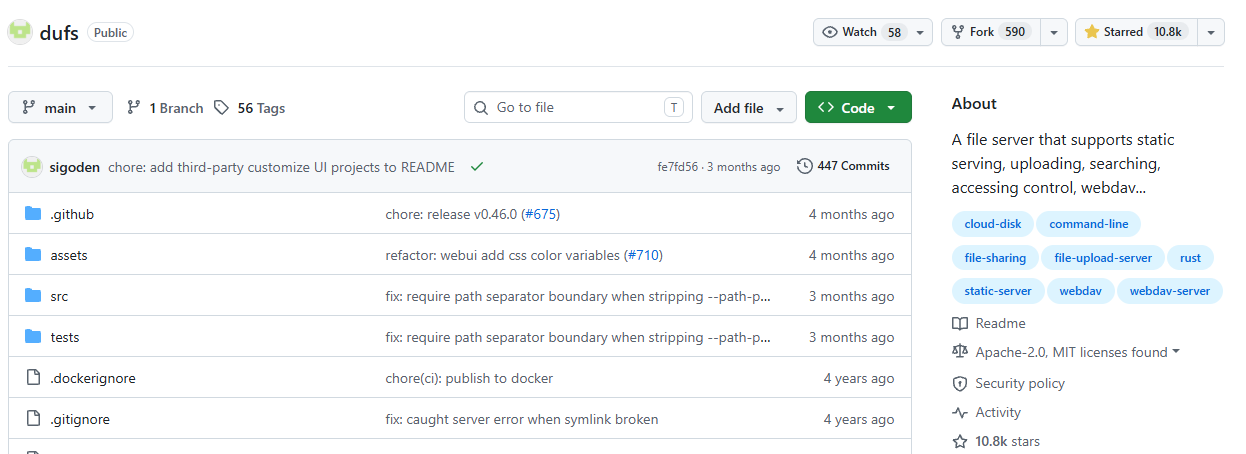Viewport: 1246px width, 454px height.
Task: Open the dufs repository name link
Action: 59,32
